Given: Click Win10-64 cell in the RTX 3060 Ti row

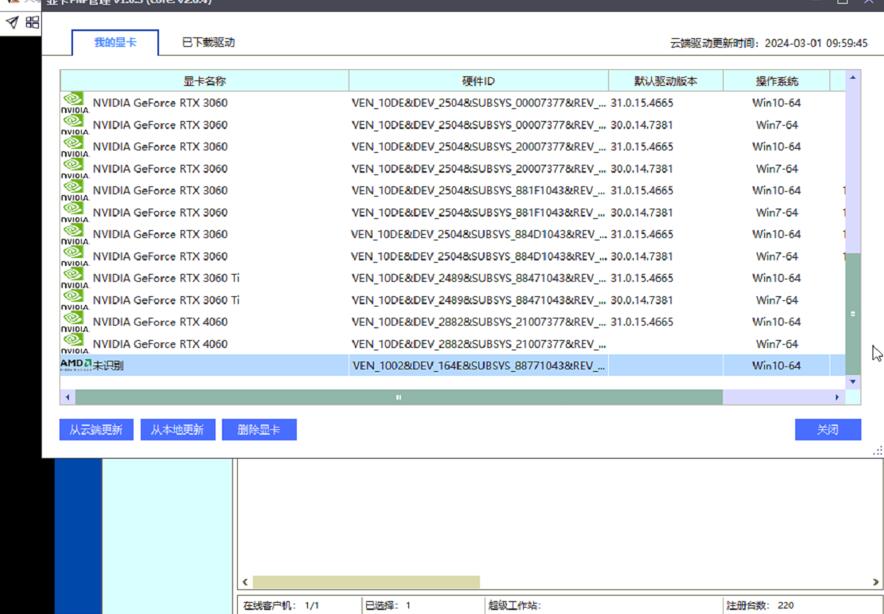Looking at the screenshot, I should (x=776, y=278).
